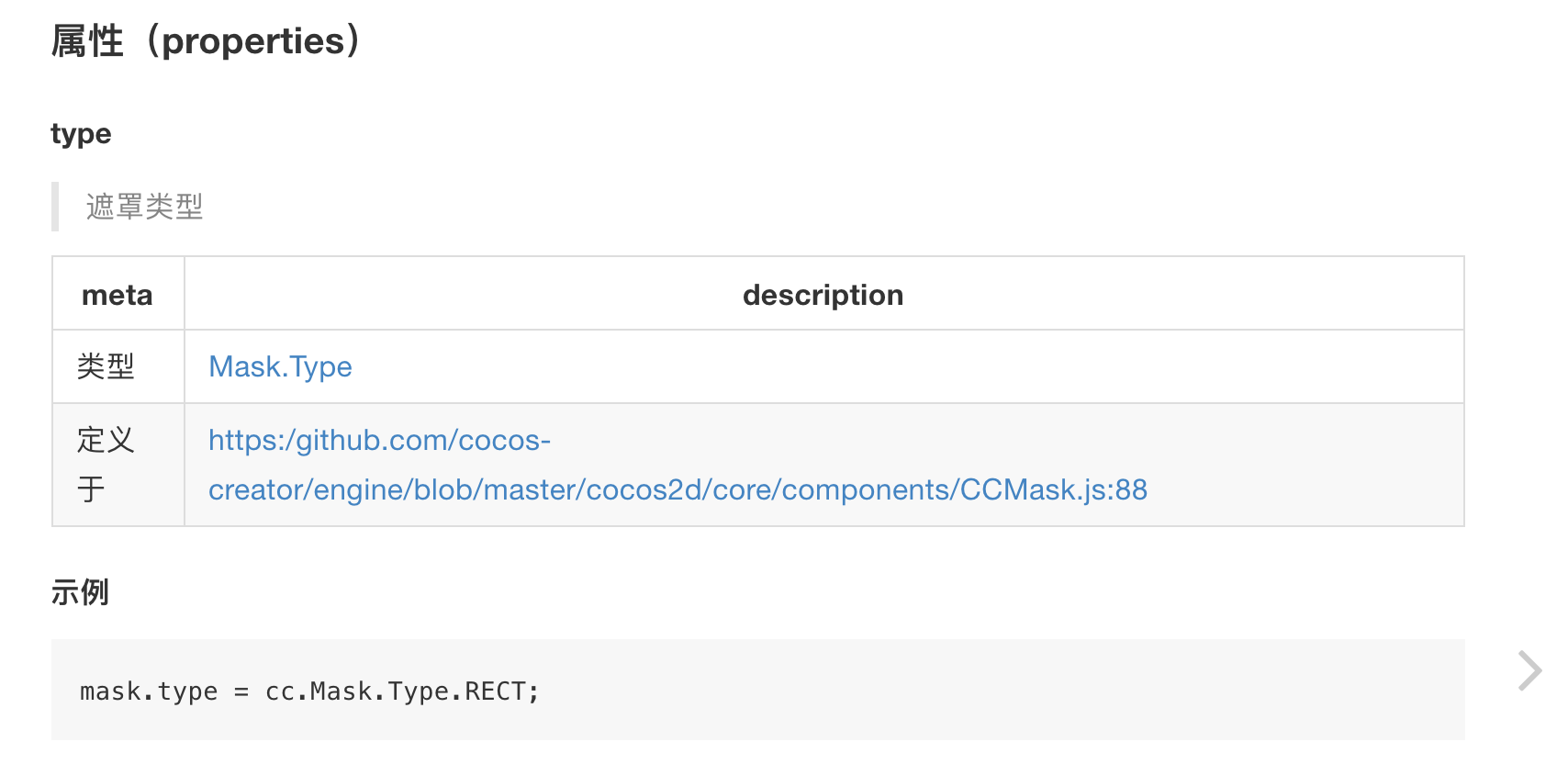Image resolution: width=1568 pixels, height=764 pixels.
Task: Click "cc.Mask.Type.RECT" in the code sample
Action: point(395,691)
